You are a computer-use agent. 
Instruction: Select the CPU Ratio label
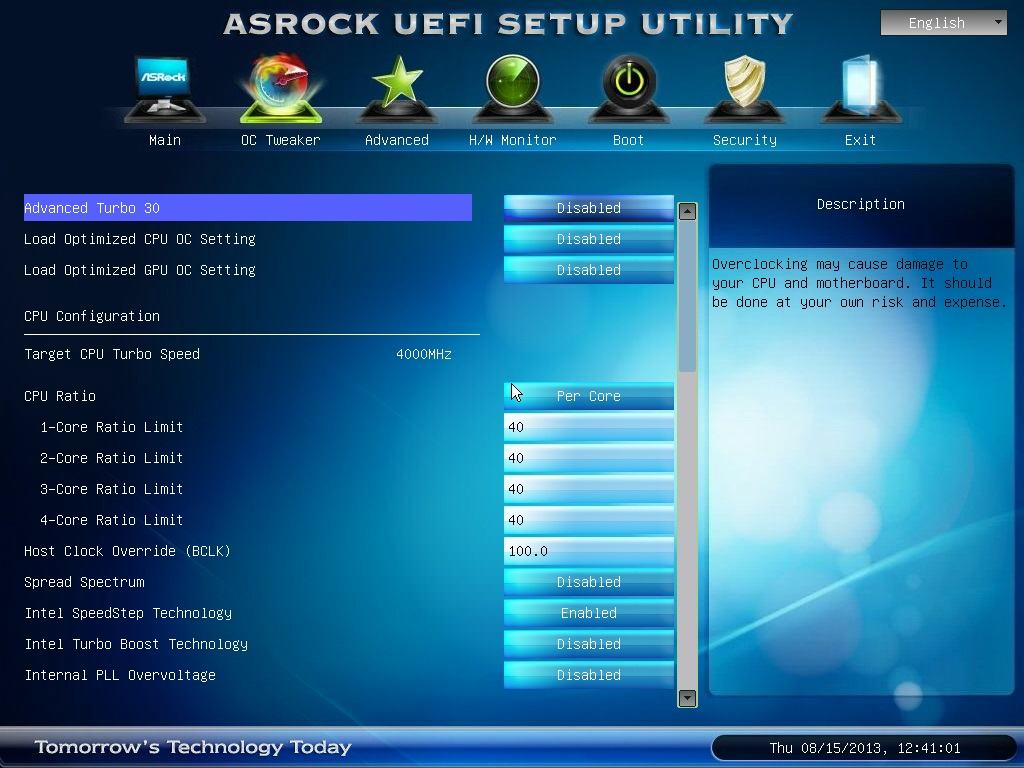tap(60, 396)
